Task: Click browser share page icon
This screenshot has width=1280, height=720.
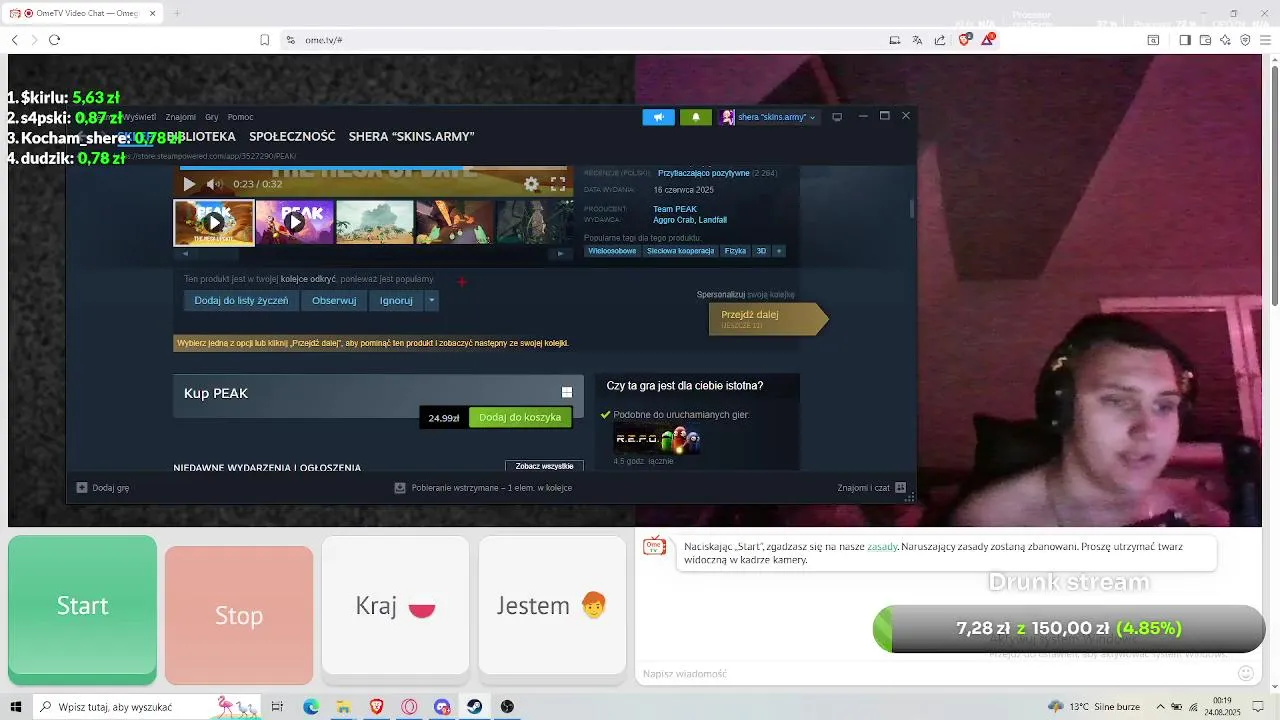Action: click(940, 40)
